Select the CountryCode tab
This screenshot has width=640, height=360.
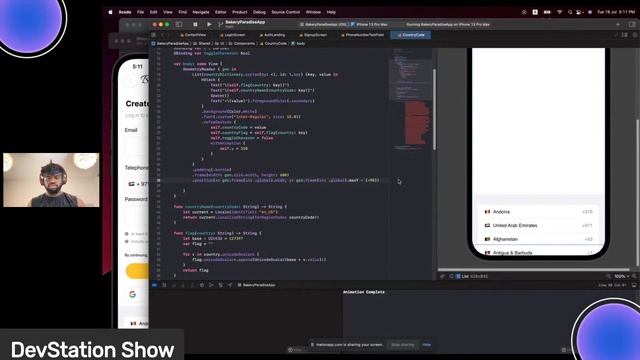[411, 35]
